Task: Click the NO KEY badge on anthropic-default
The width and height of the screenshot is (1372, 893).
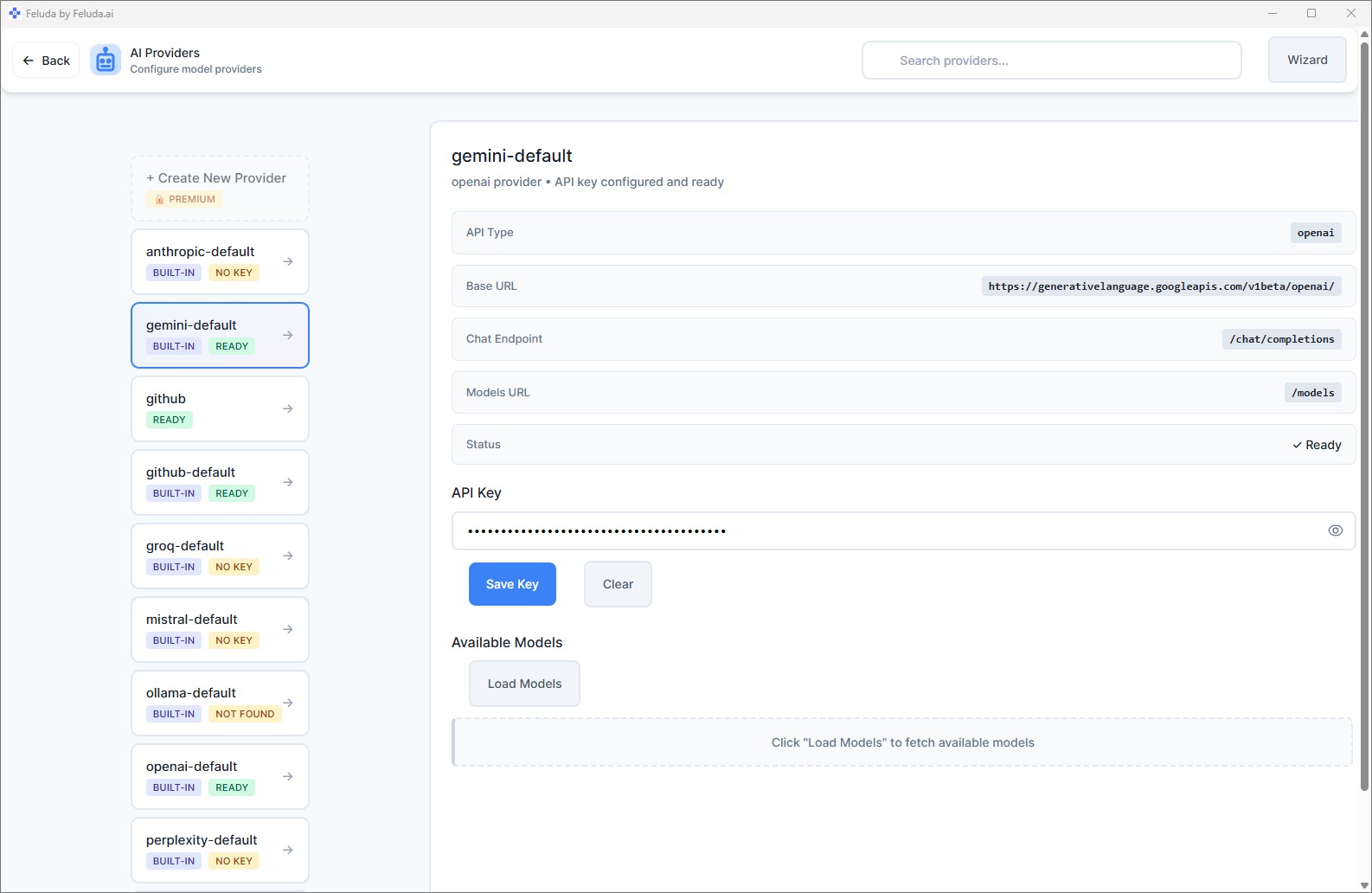Action: [x=234, y=273]
